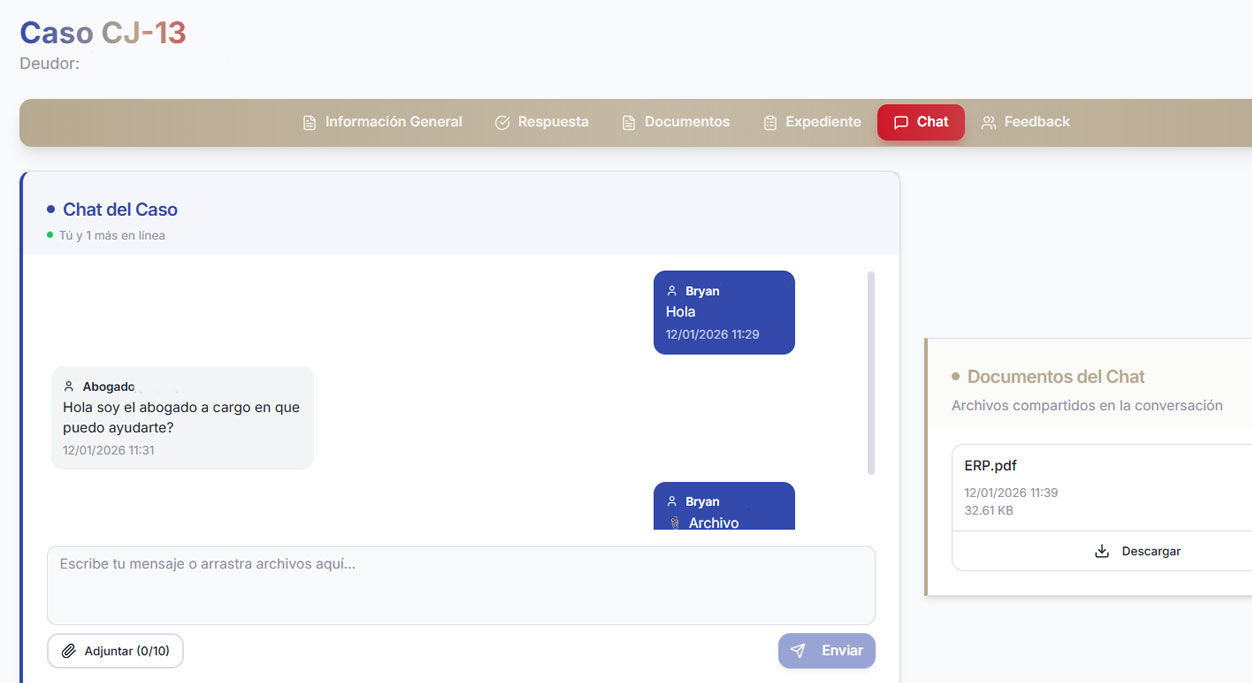This screenshot has width=1252, height=683.
Task: Click the chat conversation scrollbar
Action: [x=871, y=372]
